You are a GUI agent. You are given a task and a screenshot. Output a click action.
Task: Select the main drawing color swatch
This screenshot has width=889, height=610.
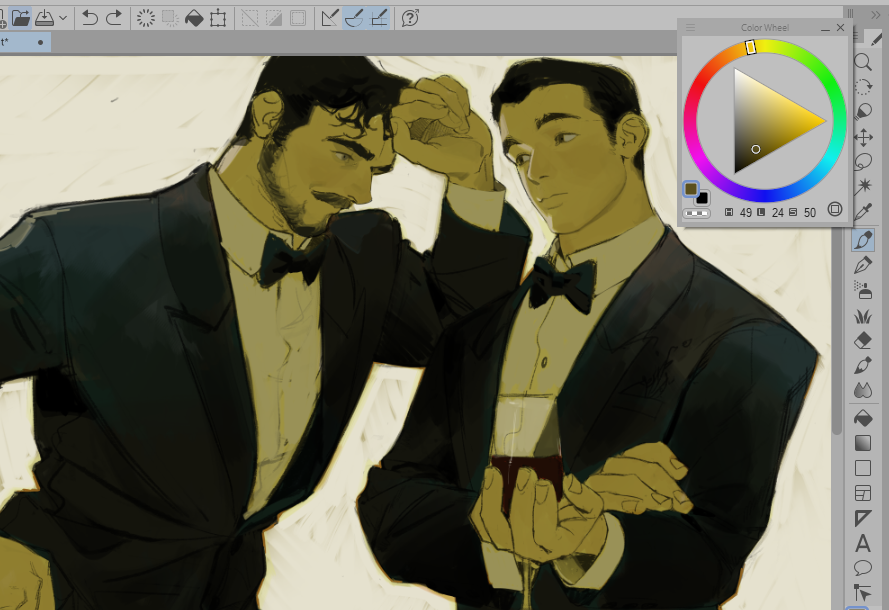(691, 189)
